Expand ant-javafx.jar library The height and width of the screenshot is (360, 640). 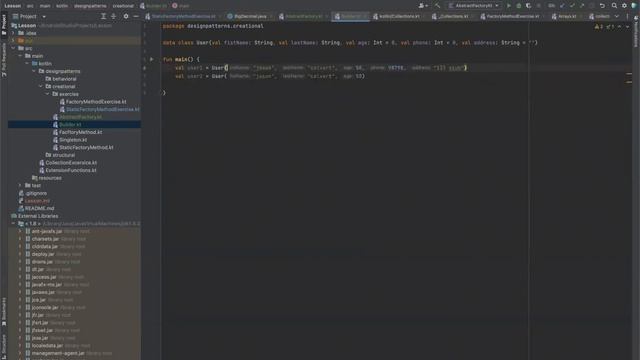coord(20,231)
